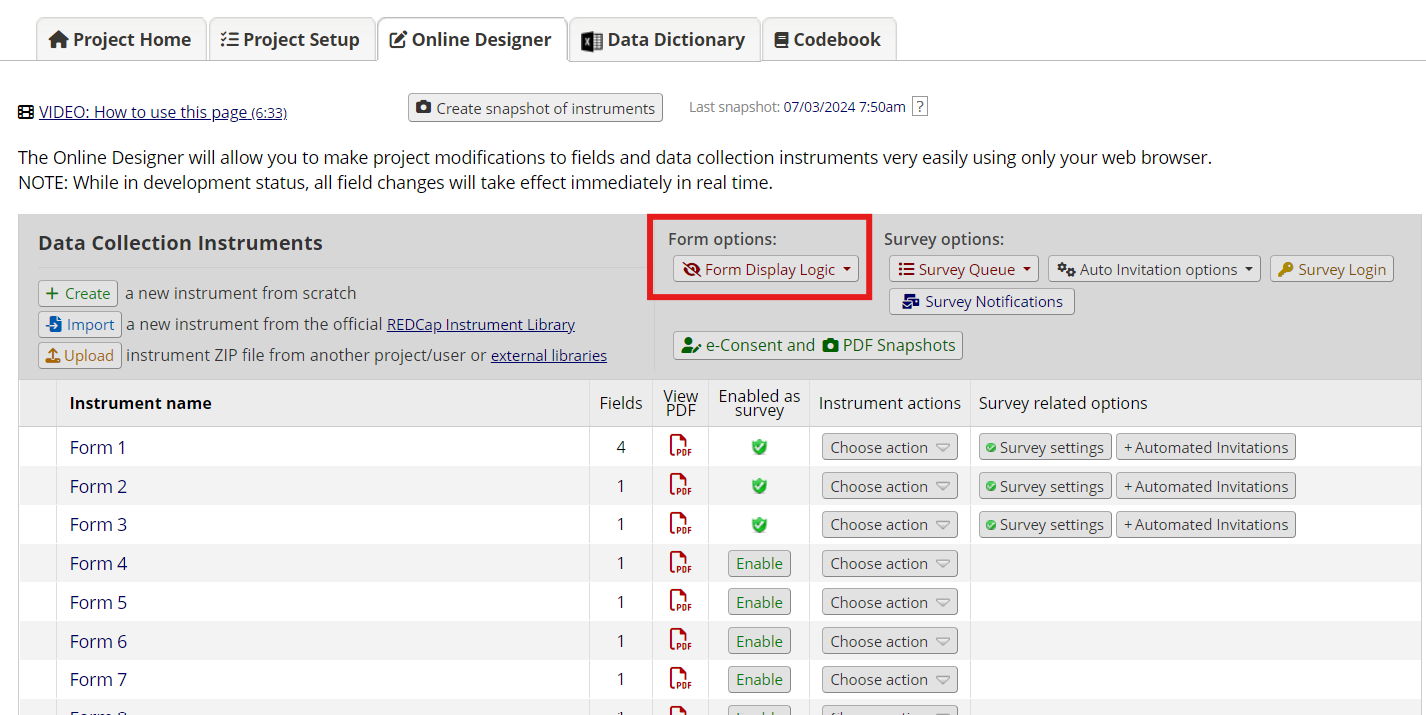Viewport: 1426px width, 715px height.
Task: Open Survey Notifications
Action: (981, 301)
